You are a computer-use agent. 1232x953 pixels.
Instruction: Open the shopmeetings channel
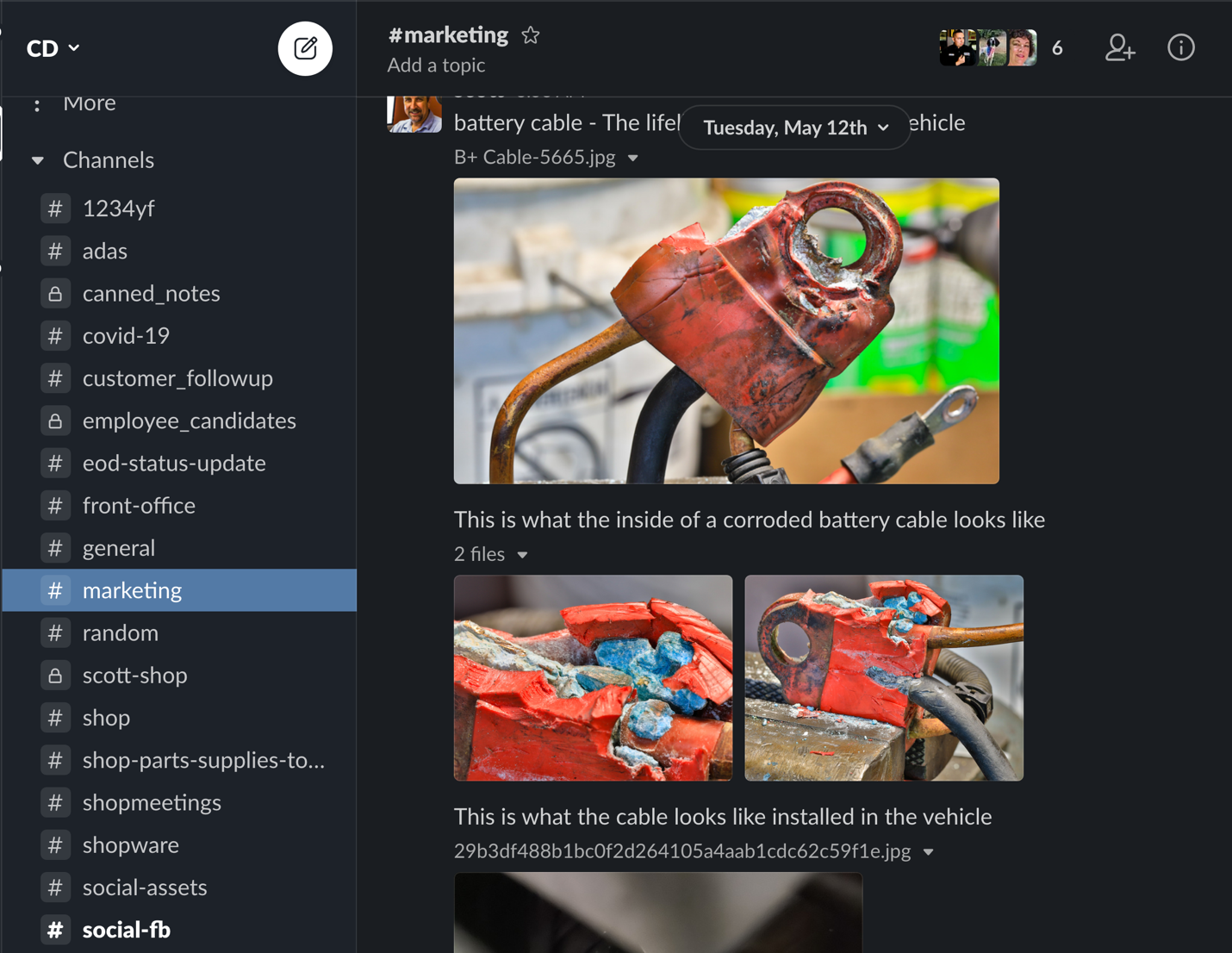tap(179, 802)
